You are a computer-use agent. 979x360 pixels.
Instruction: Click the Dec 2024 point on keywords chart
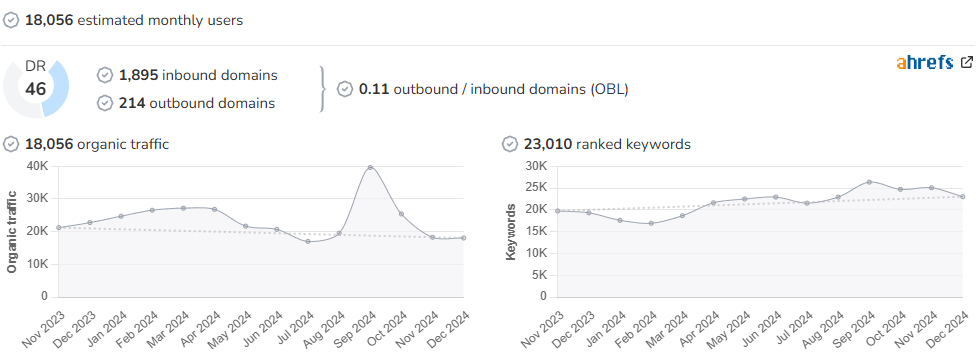point(962,197)
